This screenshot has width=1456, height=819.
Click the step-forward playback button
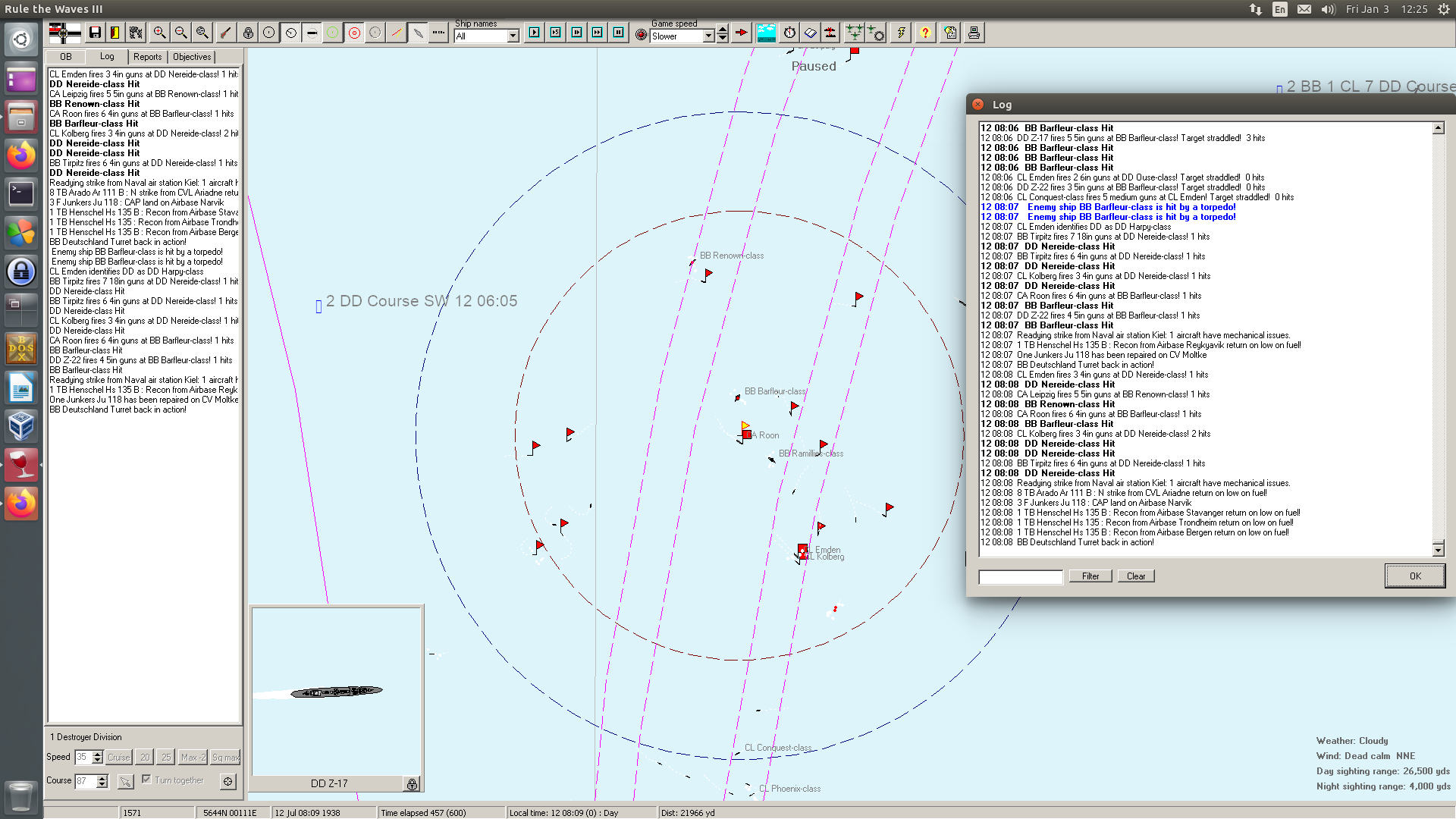[577, 33]
